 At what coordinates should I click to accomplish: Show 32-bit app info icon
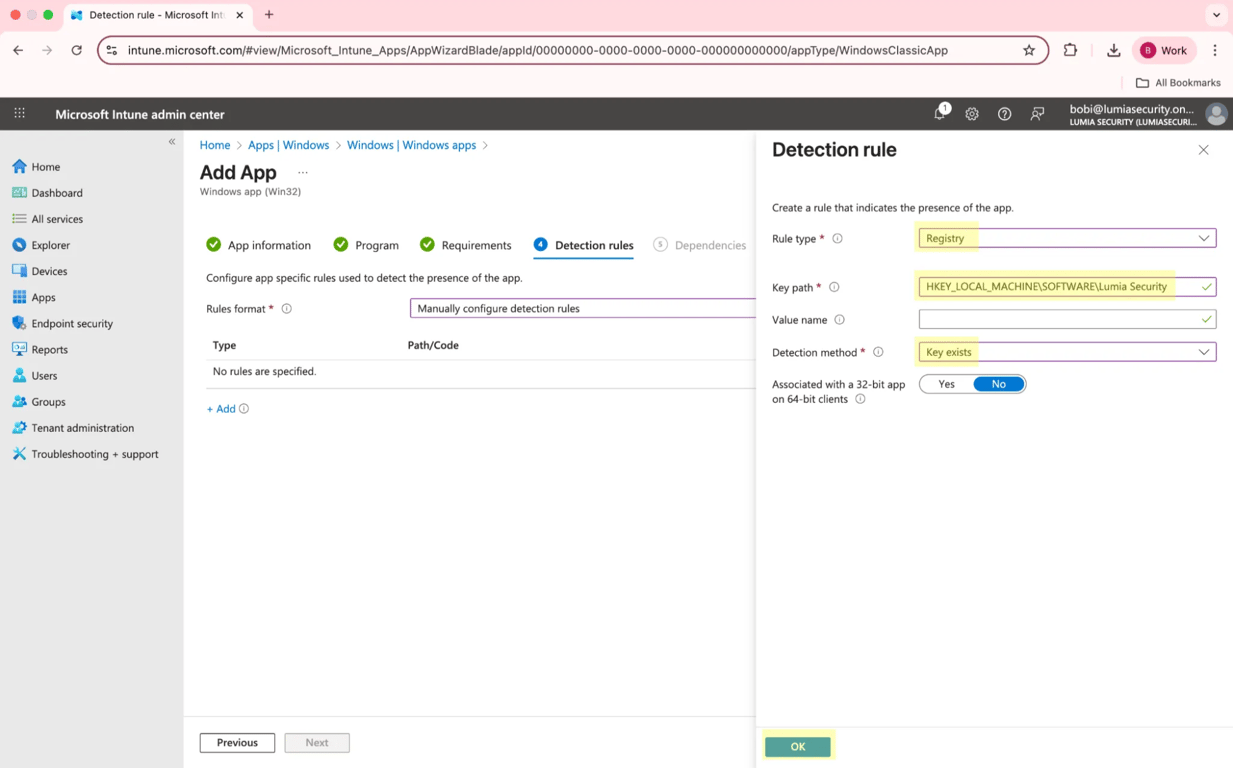click(860, 399)
